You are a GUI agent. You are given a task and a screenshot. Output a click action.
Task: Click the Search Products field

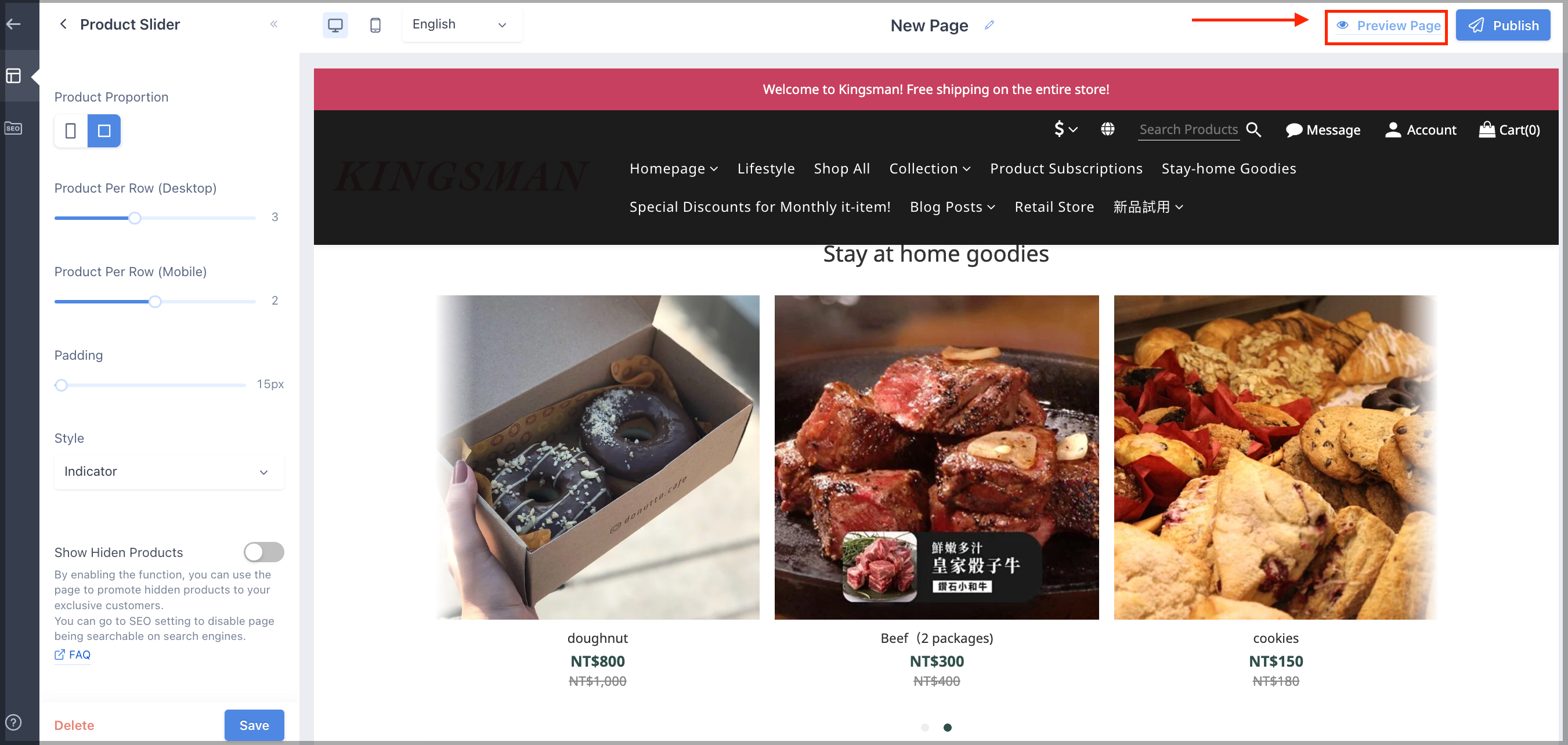click(1187, 129)
